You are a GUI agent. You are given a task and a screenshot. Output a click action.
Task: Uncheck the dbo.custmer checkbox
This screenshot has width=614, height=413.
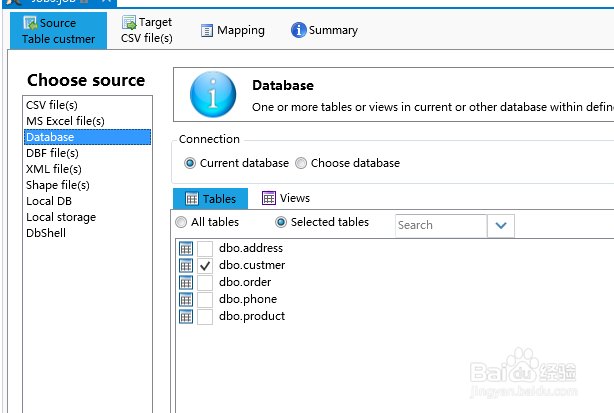205,266
